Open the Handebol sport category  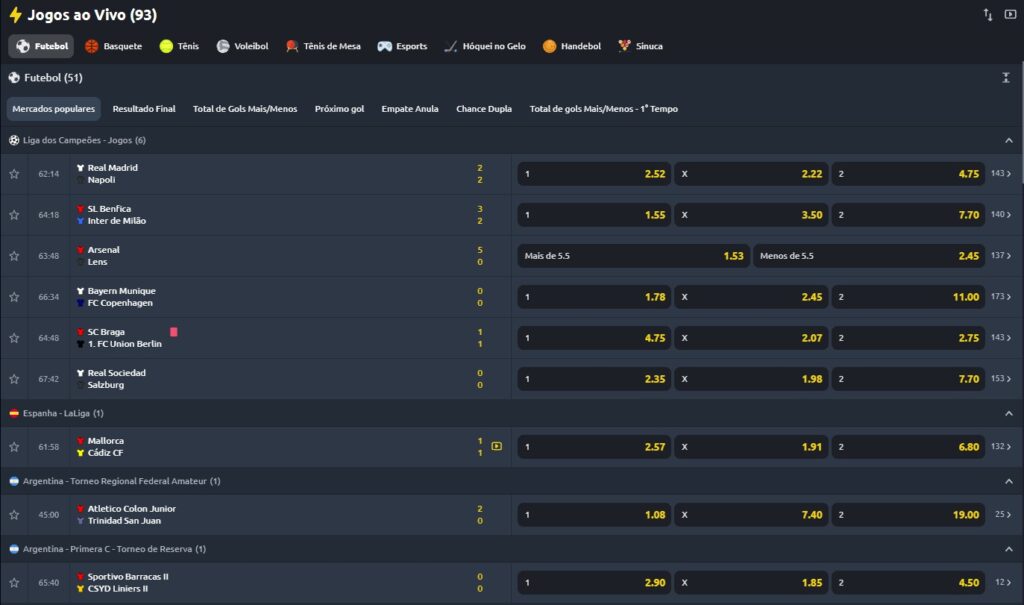(x=550, y=46)
